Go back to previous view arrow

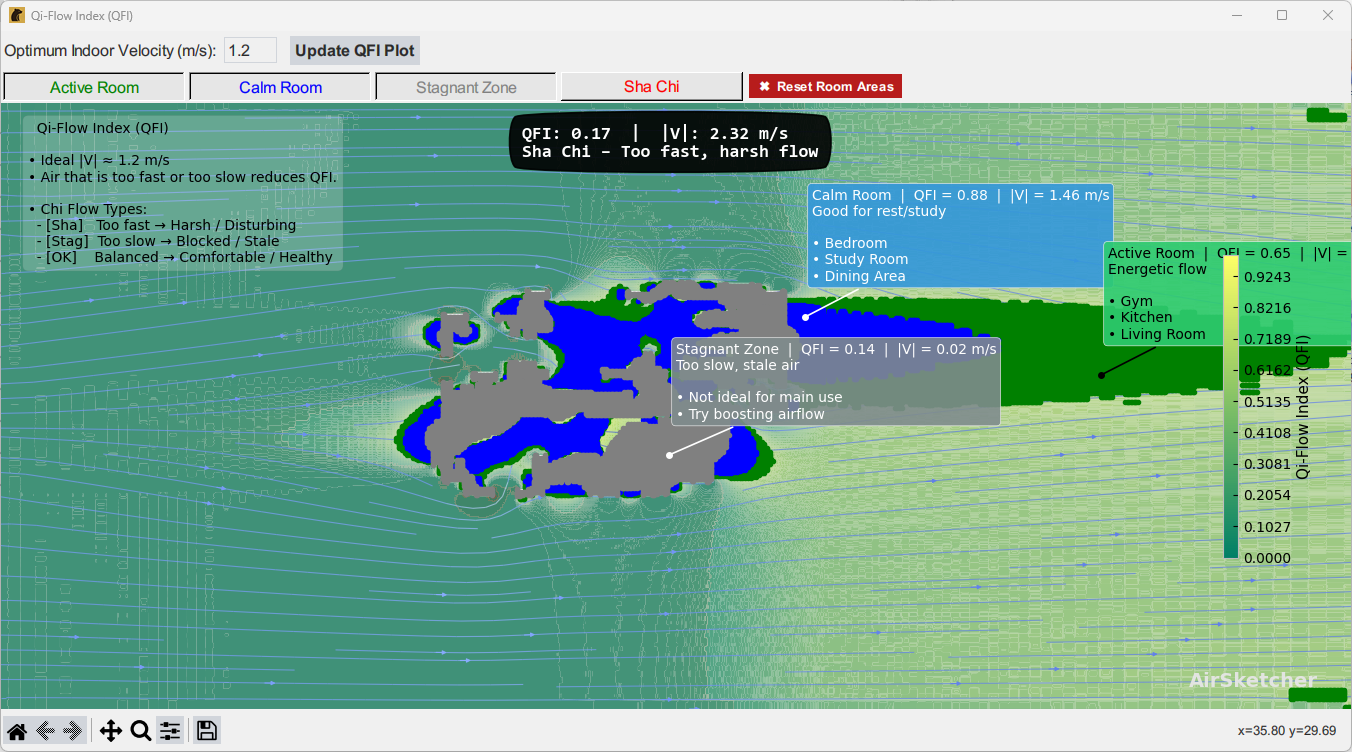[45, 731]
